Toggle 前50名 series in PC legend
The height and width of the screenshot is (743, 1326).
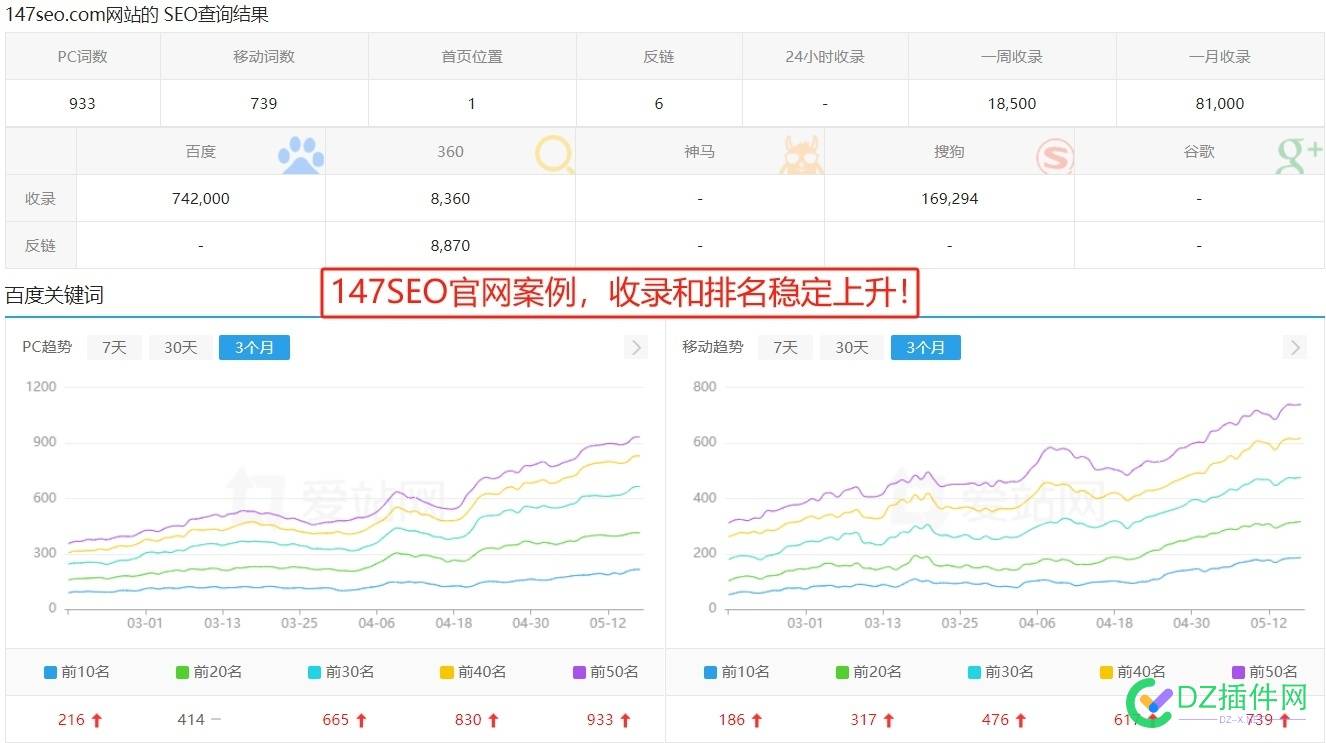pyautogui.click(x=605, y=672)
